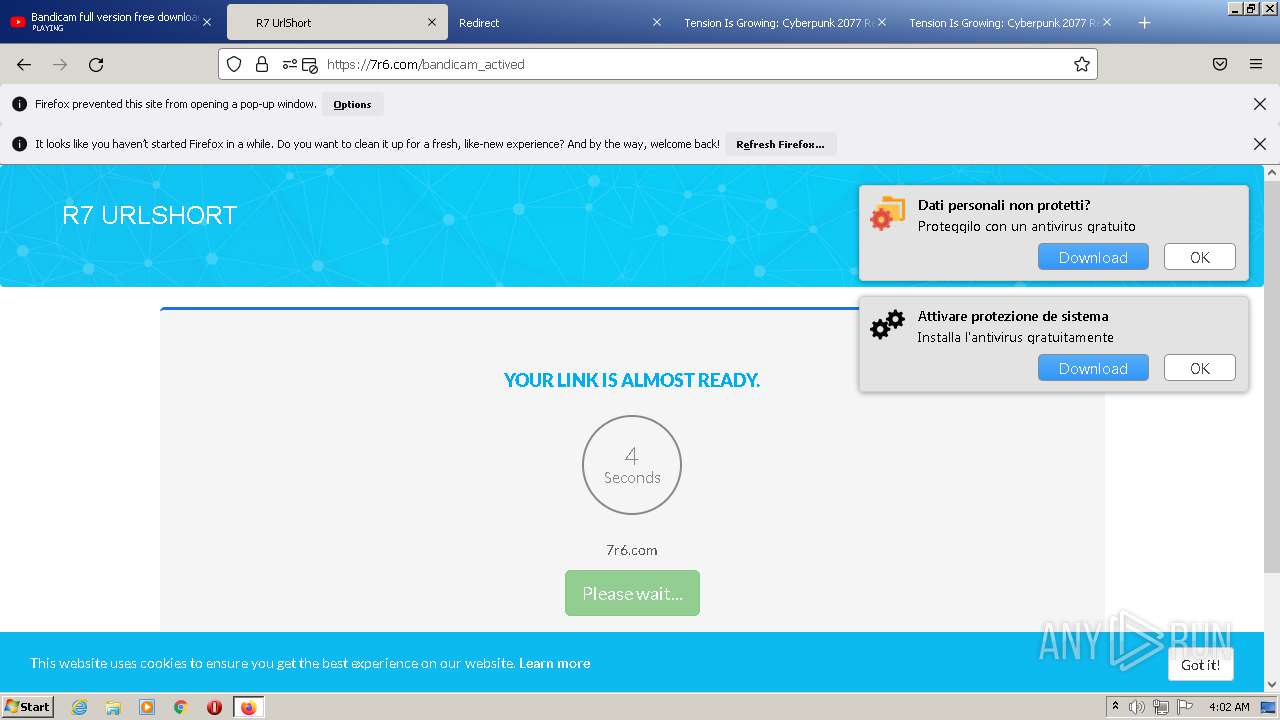Bookmark this page with the star
This screenshot has width=1280, height=720.
(x=1081, y=64)
